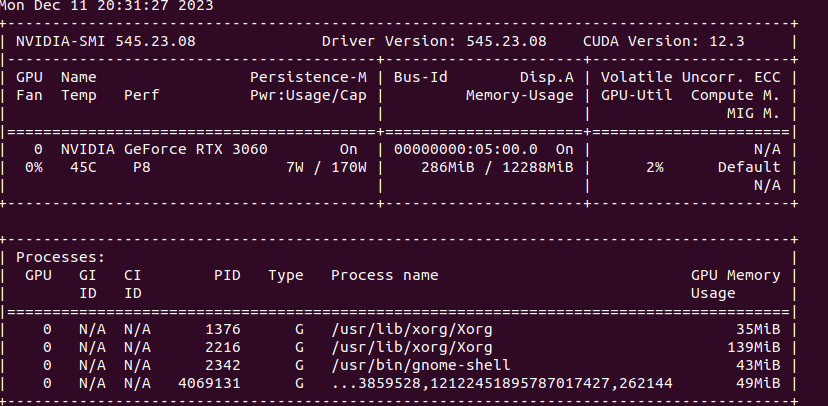The image size is (828, 406).
Task: Click PID 2216 in the process list
Action: (222, 347)
